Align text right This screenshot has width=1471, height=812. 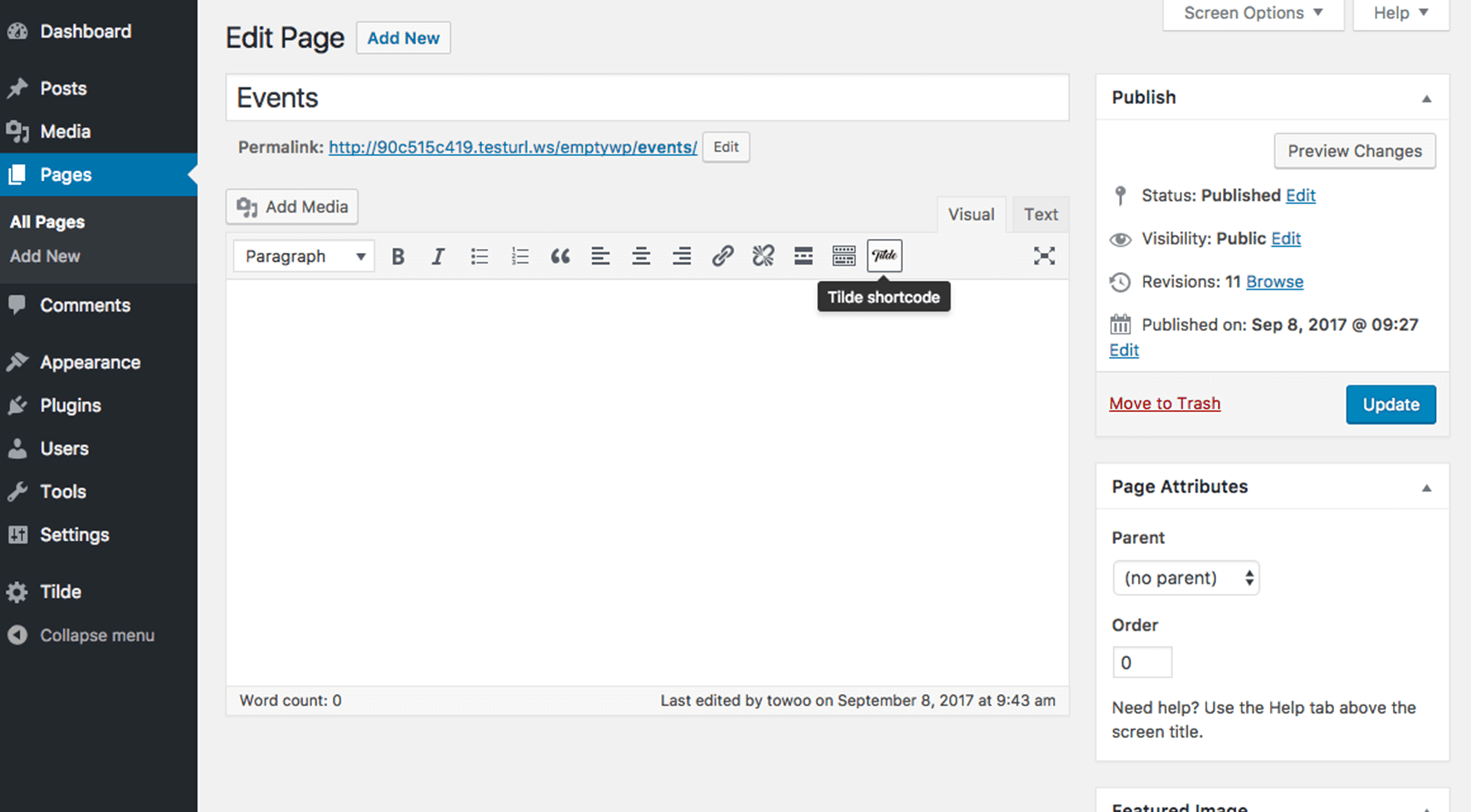click(682, 256)
